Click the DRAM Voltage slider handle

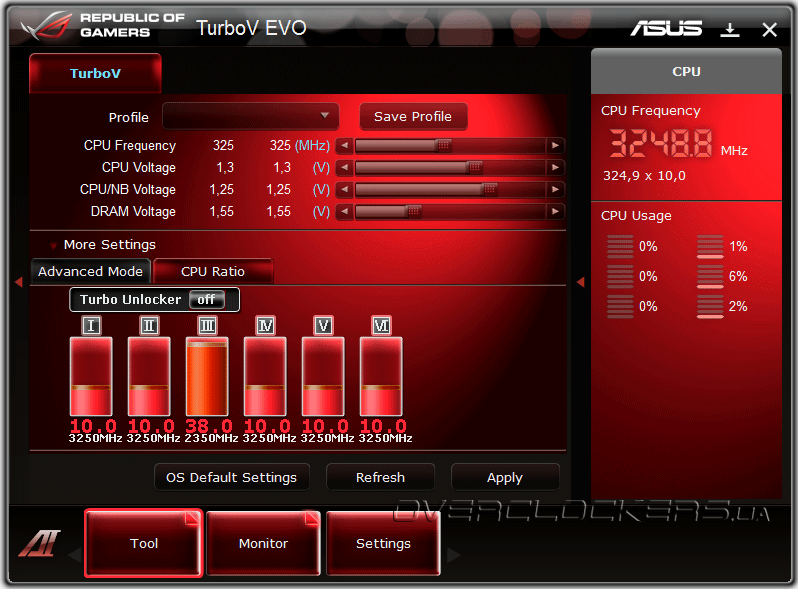coord(414,211)
